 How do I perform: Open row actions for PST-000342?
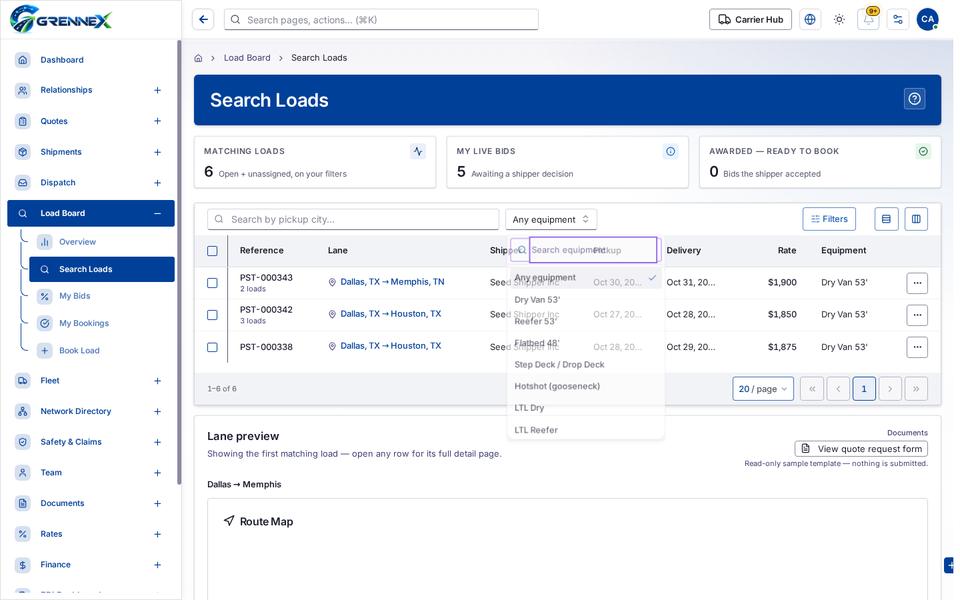tap(917, 315)
